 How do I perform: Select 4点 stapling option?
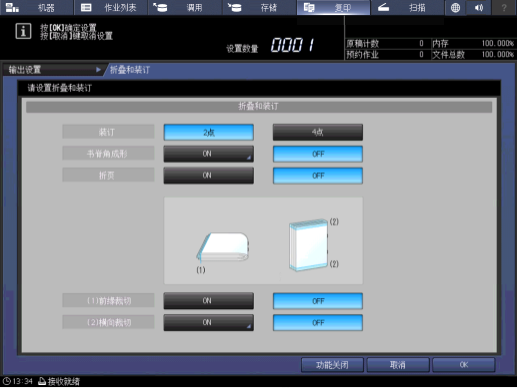coord(318,132)
